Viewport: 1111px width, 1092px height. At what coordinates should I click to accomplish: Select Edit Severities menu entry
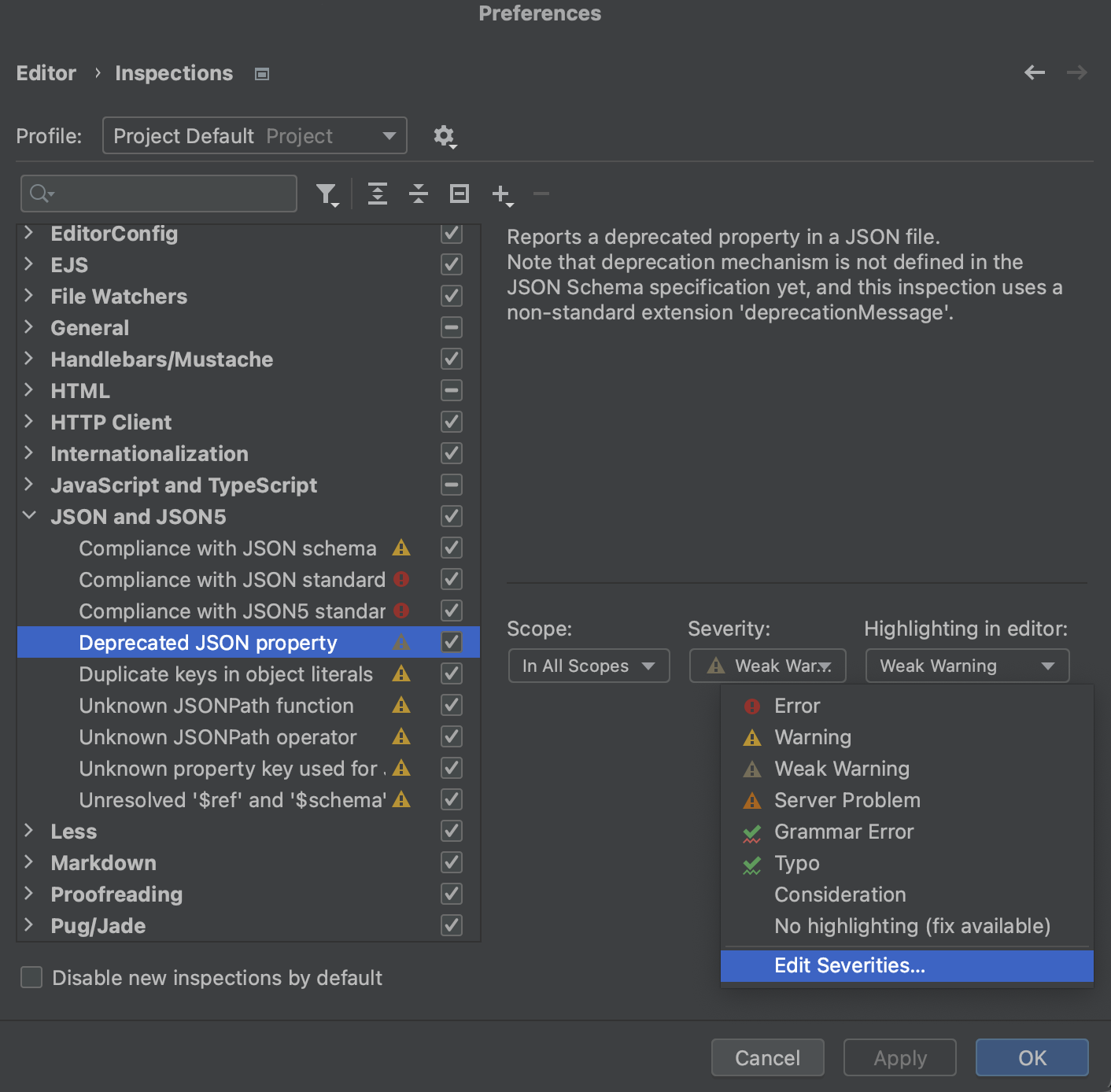(x=850, y=965)
